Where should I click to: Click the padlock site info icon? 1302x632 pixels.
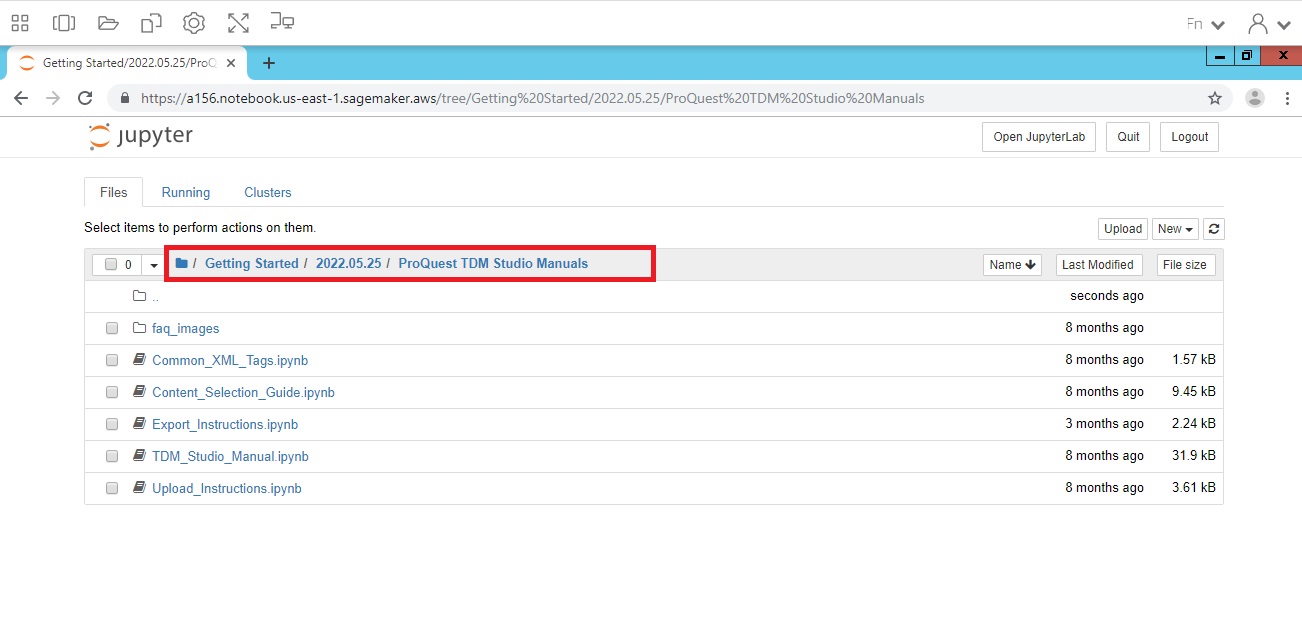click(x=125, y=98)
